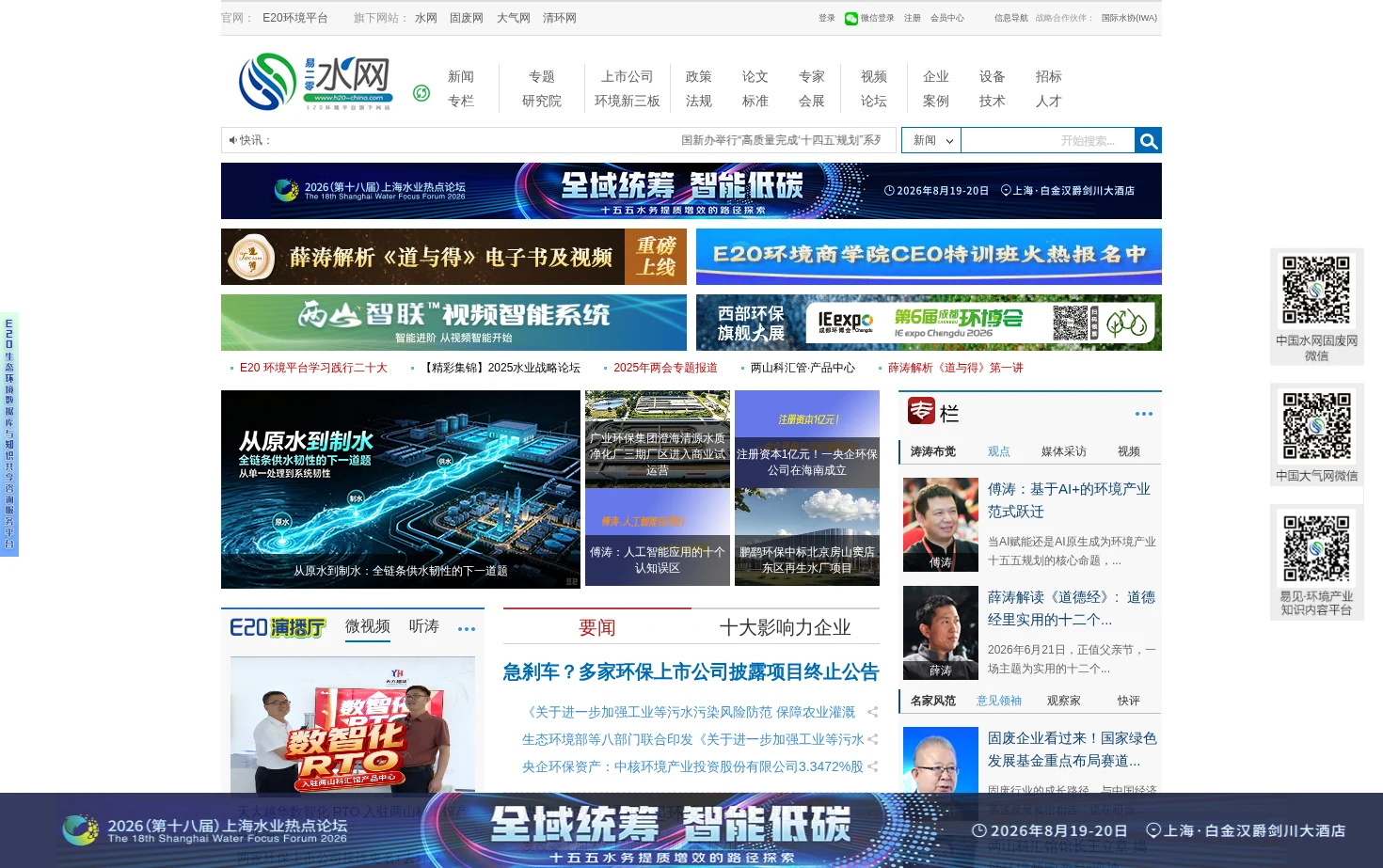Switch to the 涛涛布觉 tab
This screenshot has height=868, width=1383.
933,451
